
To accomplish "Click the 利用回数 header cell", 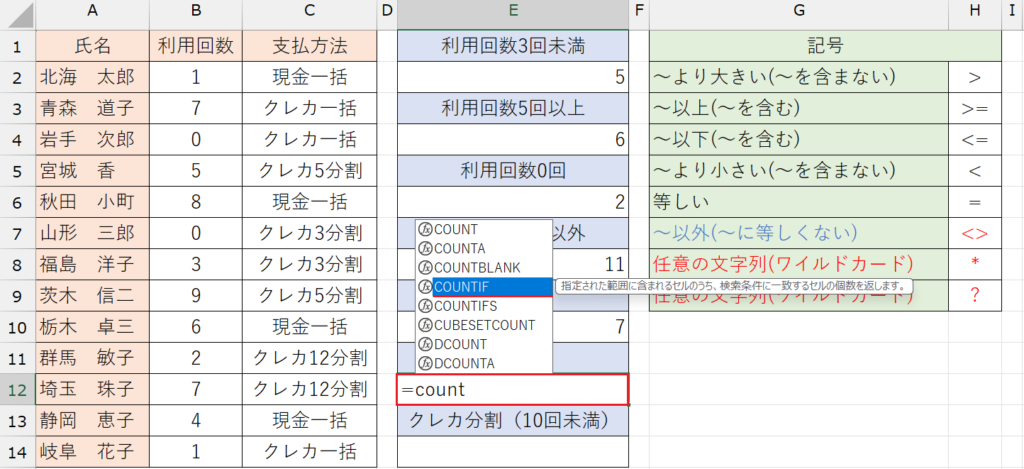I will (x=196, y=46).
